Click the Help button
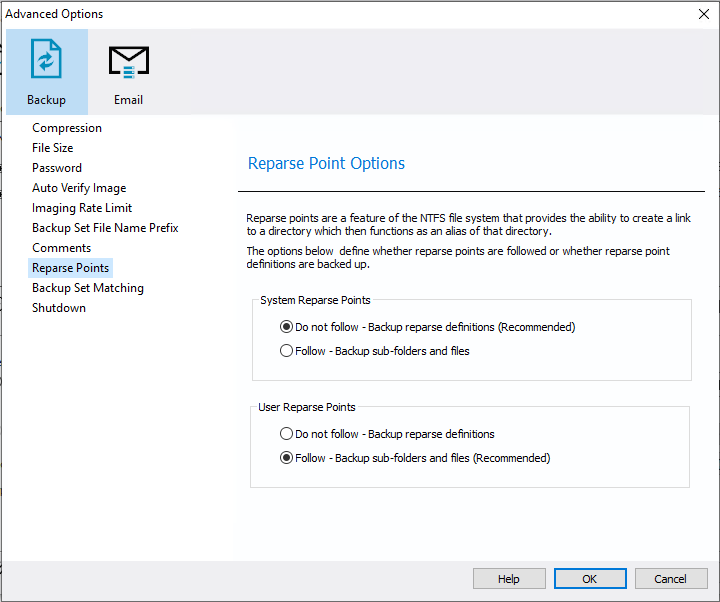720x602 pixels. pyautogui.click(x=509, y=579)
